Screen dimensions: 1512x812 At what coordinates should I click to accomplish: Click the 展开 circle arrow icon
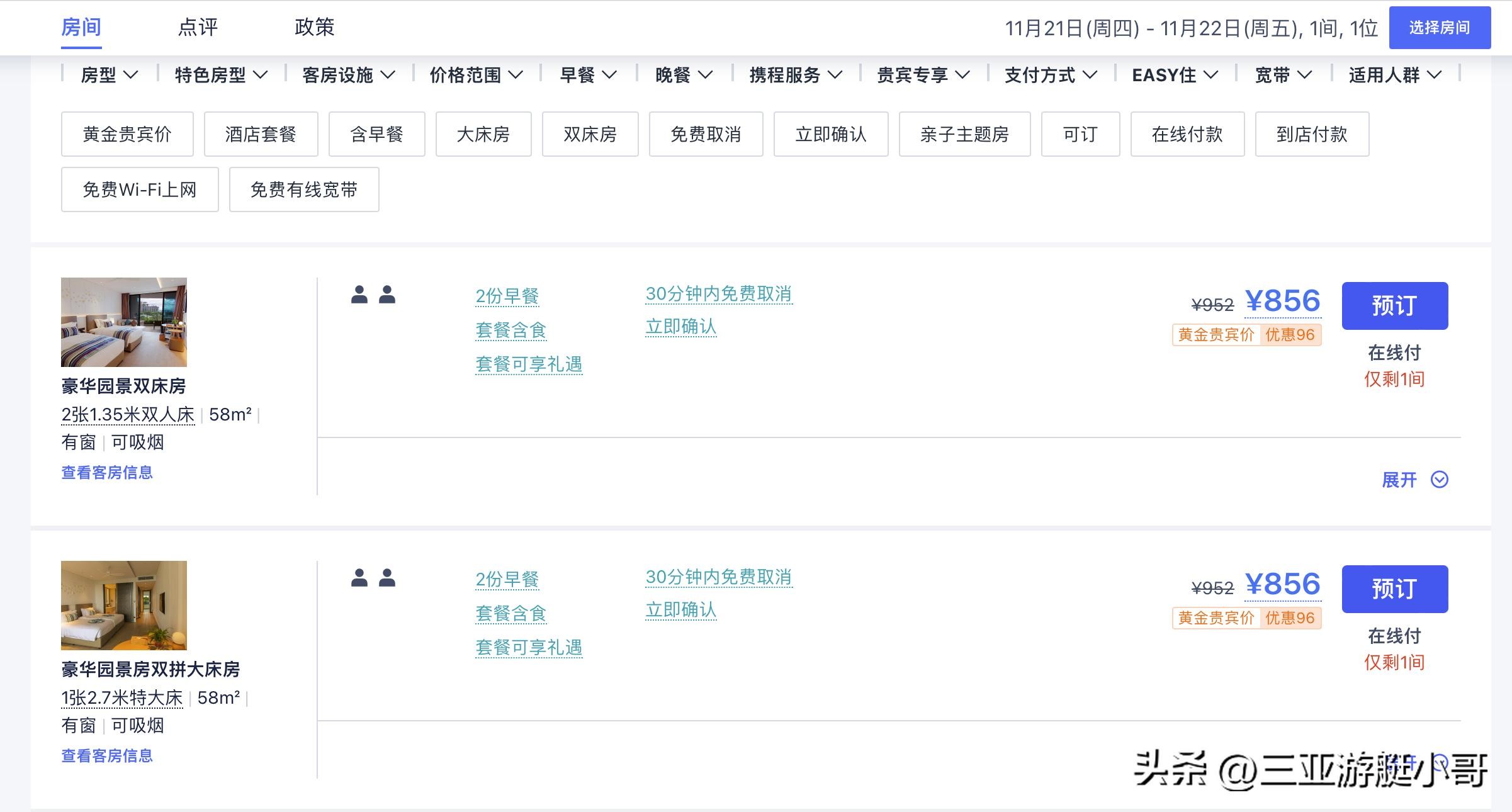tap(1440, 480)
